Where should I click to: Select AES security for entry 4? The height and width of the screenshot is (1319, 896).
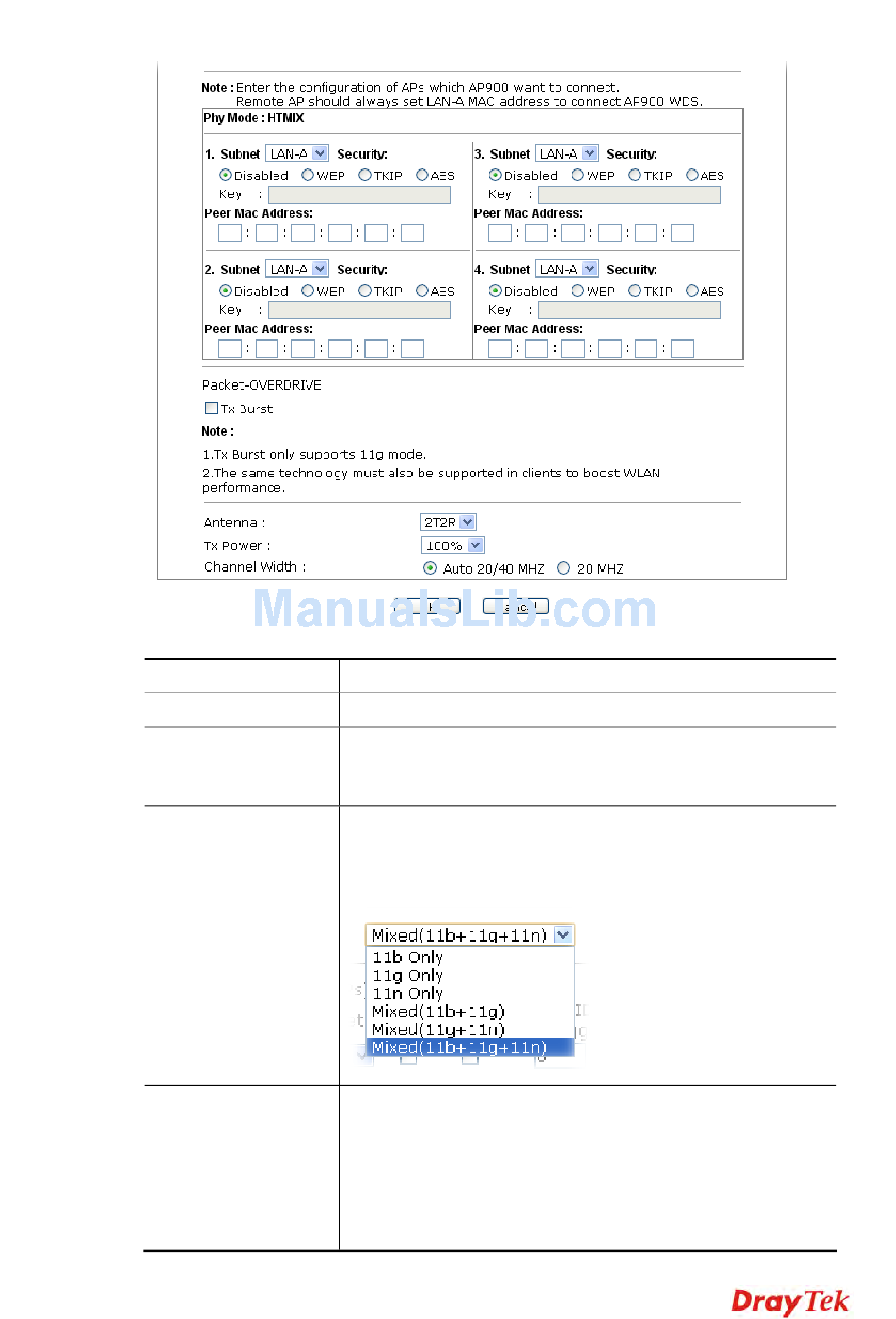692,291
